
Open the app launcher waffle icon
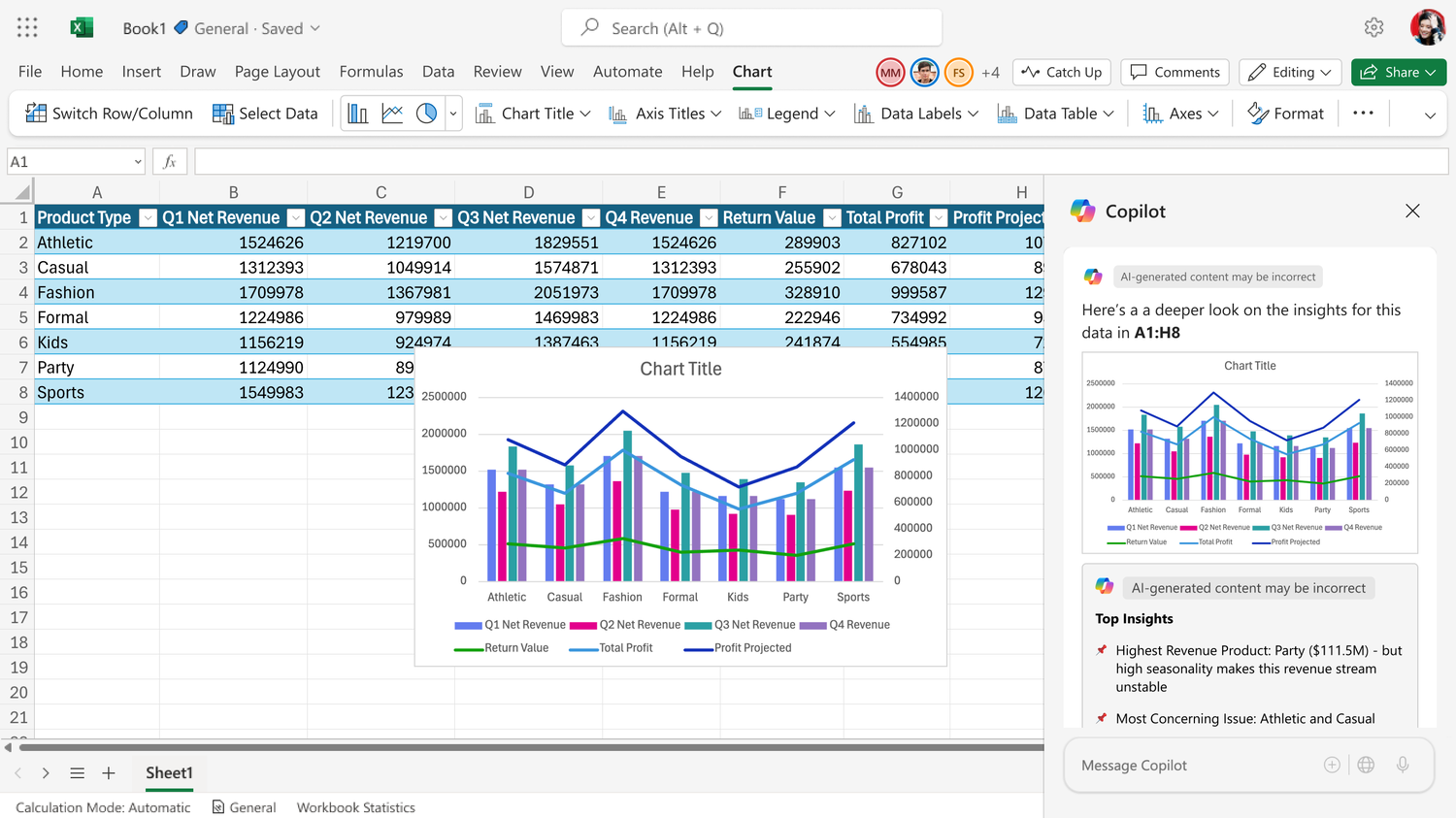point(27,28)
